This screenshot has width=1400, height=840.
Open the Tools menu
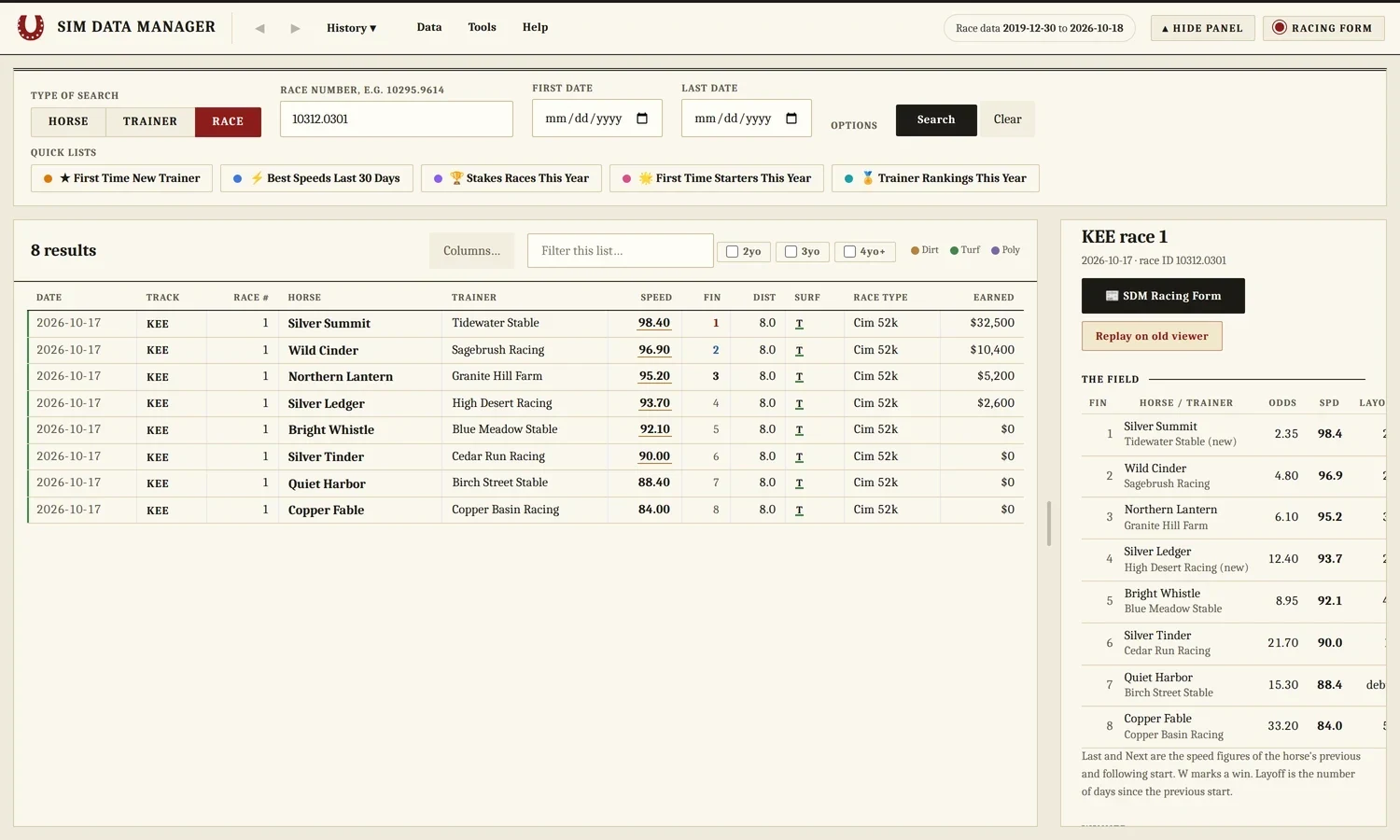pyautogui.click(x=482, y=27)
